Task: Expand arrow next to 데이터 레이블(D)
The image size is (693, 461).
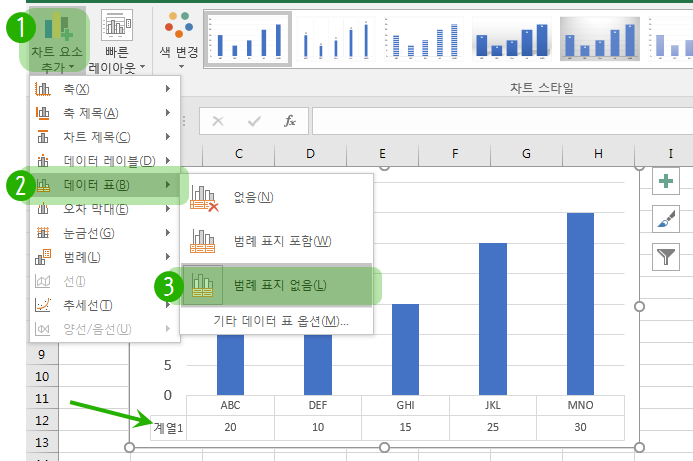Action: 168,160
